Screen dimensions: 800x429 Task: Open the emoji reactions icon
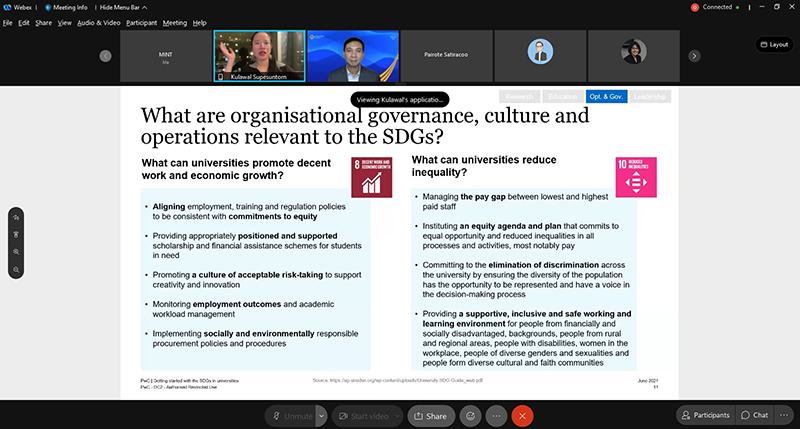tap(470, 415)
